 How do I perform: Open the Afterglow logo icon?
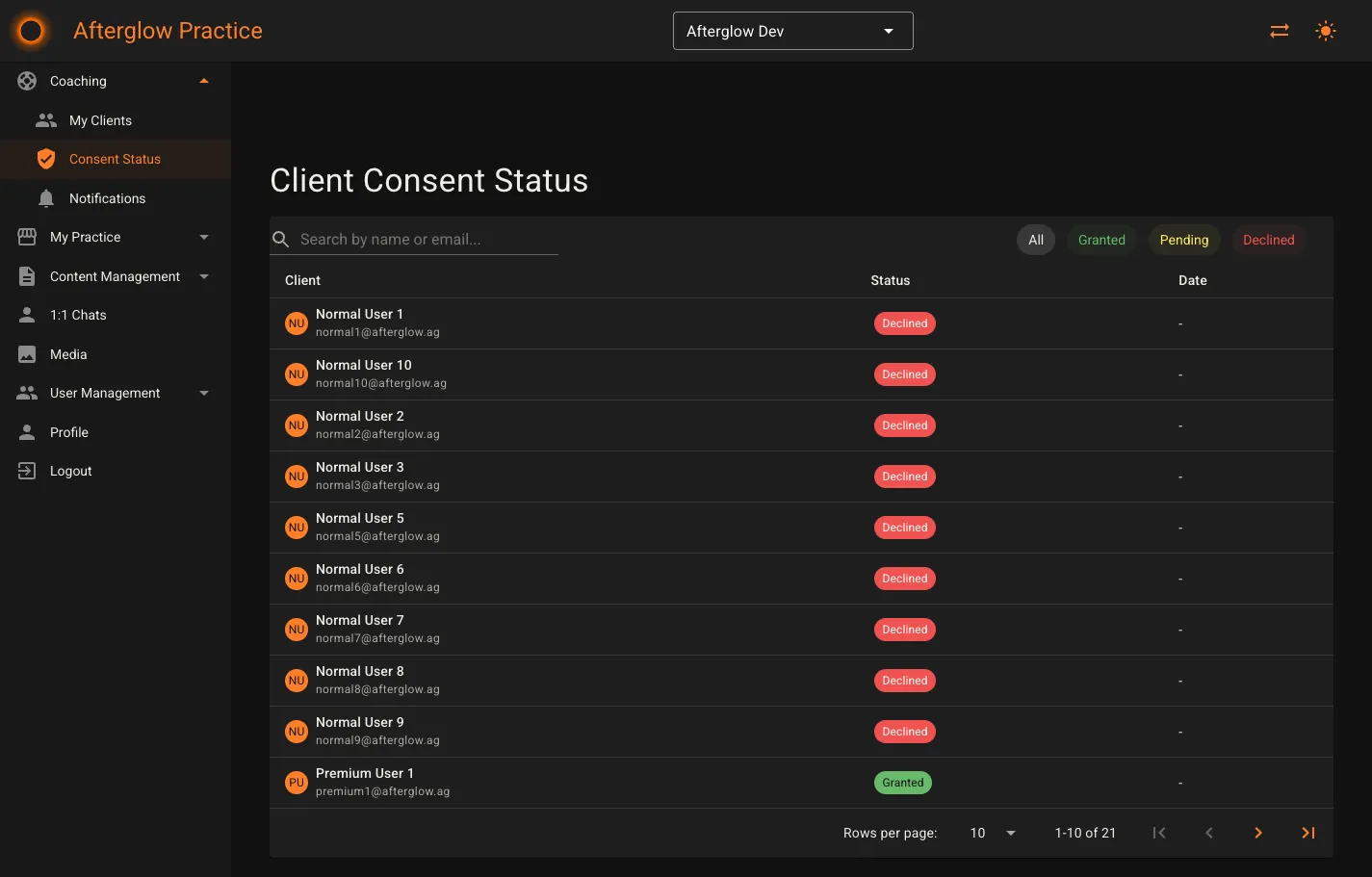[x=30, y=30]
